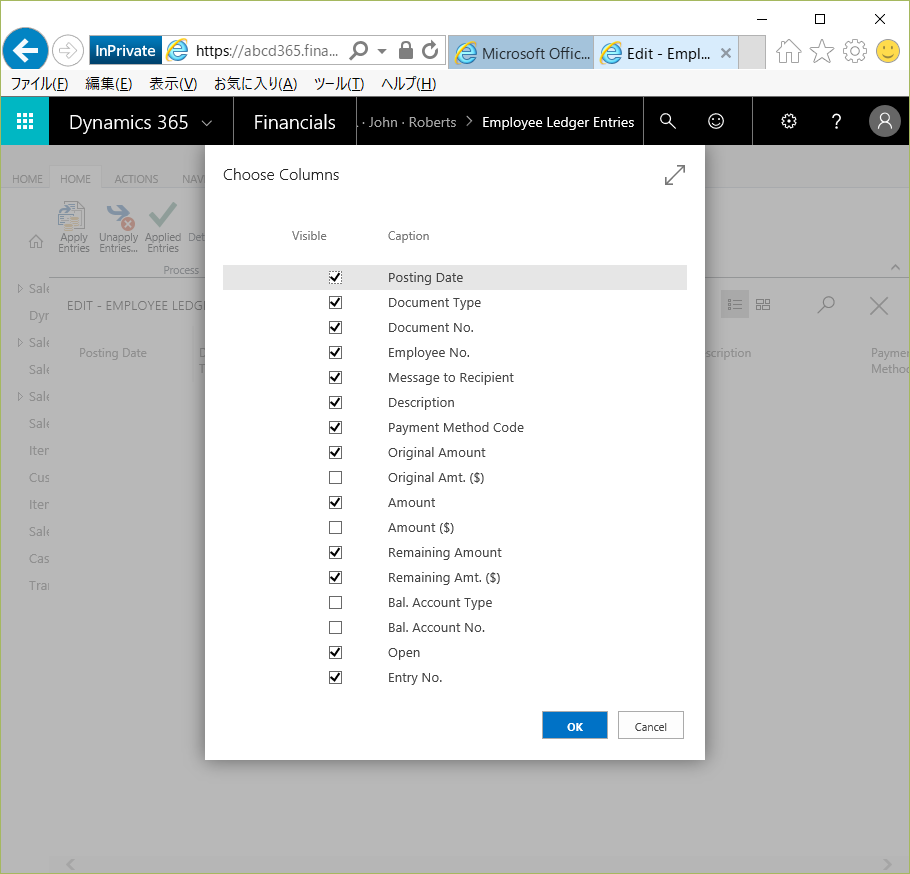The height and width of the screenshot is (874, 910).
Task: Open the ツール(T) menu
Action: tap(339, 84)
